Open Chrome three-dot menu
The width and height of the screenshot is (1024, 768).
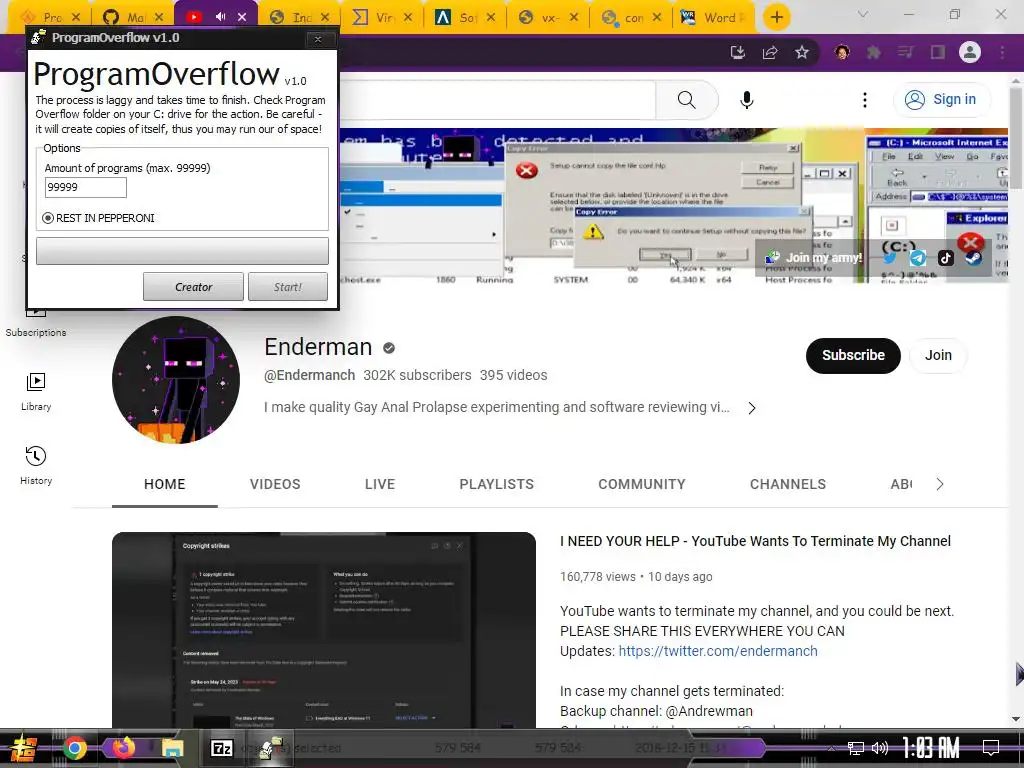tap(1002, 52)
